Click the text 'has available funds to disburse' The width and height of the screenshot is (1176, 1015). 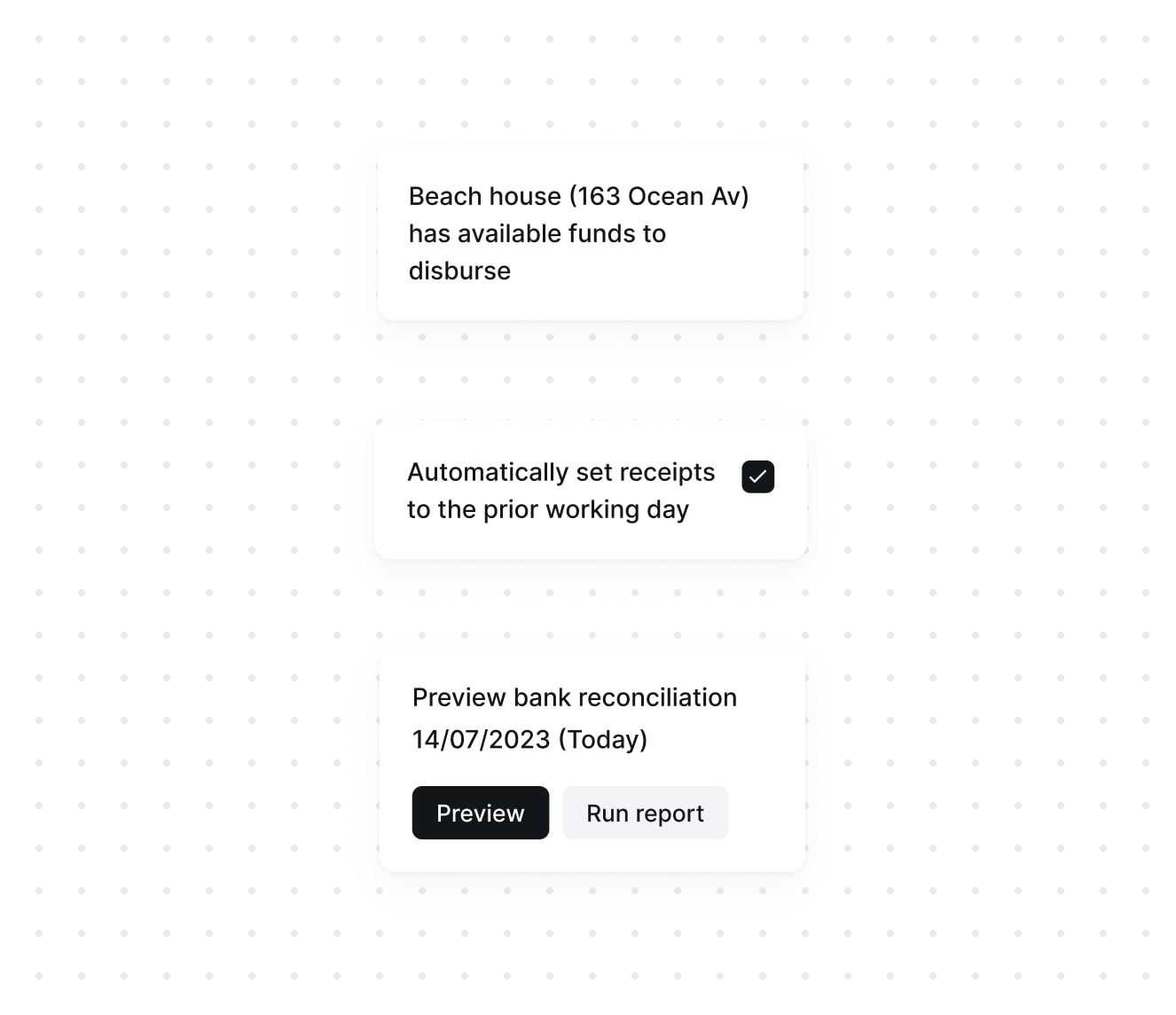pos(537,252)
